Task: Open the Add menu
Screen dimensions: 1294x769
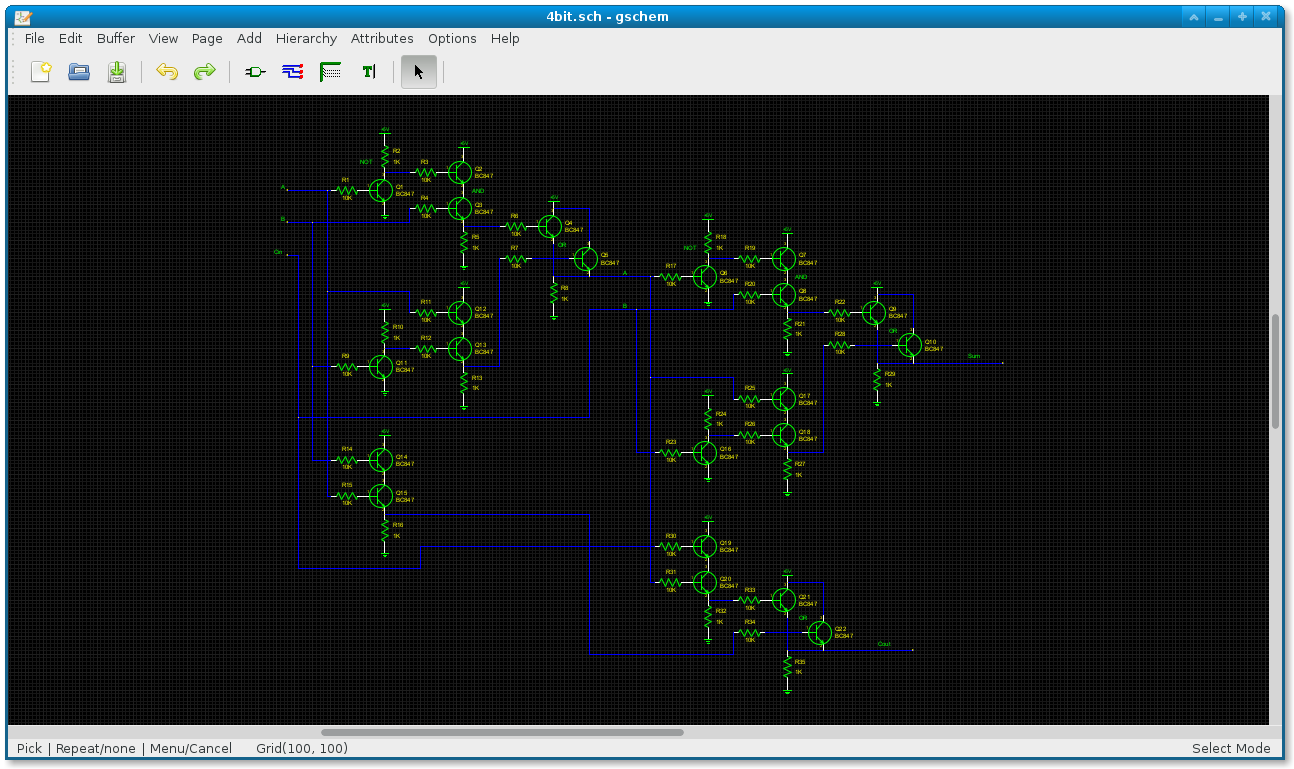Action: click(249, 38)
